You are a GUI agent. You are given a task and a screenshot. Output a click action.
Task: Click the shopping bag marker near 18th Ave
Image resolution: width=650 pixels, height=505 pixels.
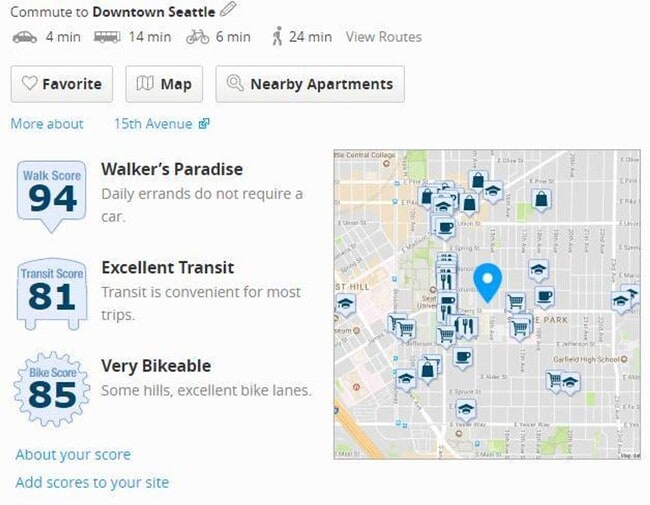[541, 200]
